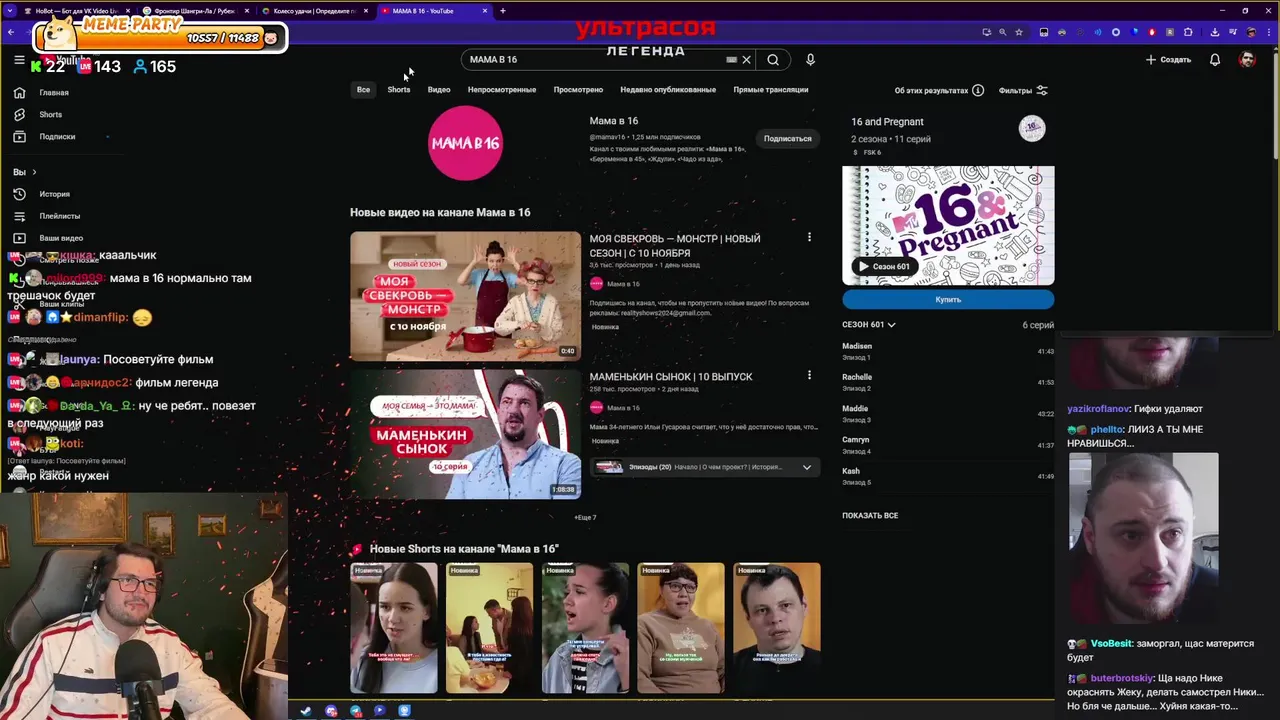Open the 16 and Pregnant MTV channel icon
The image size is (1280, 720).
[1032, 128]
